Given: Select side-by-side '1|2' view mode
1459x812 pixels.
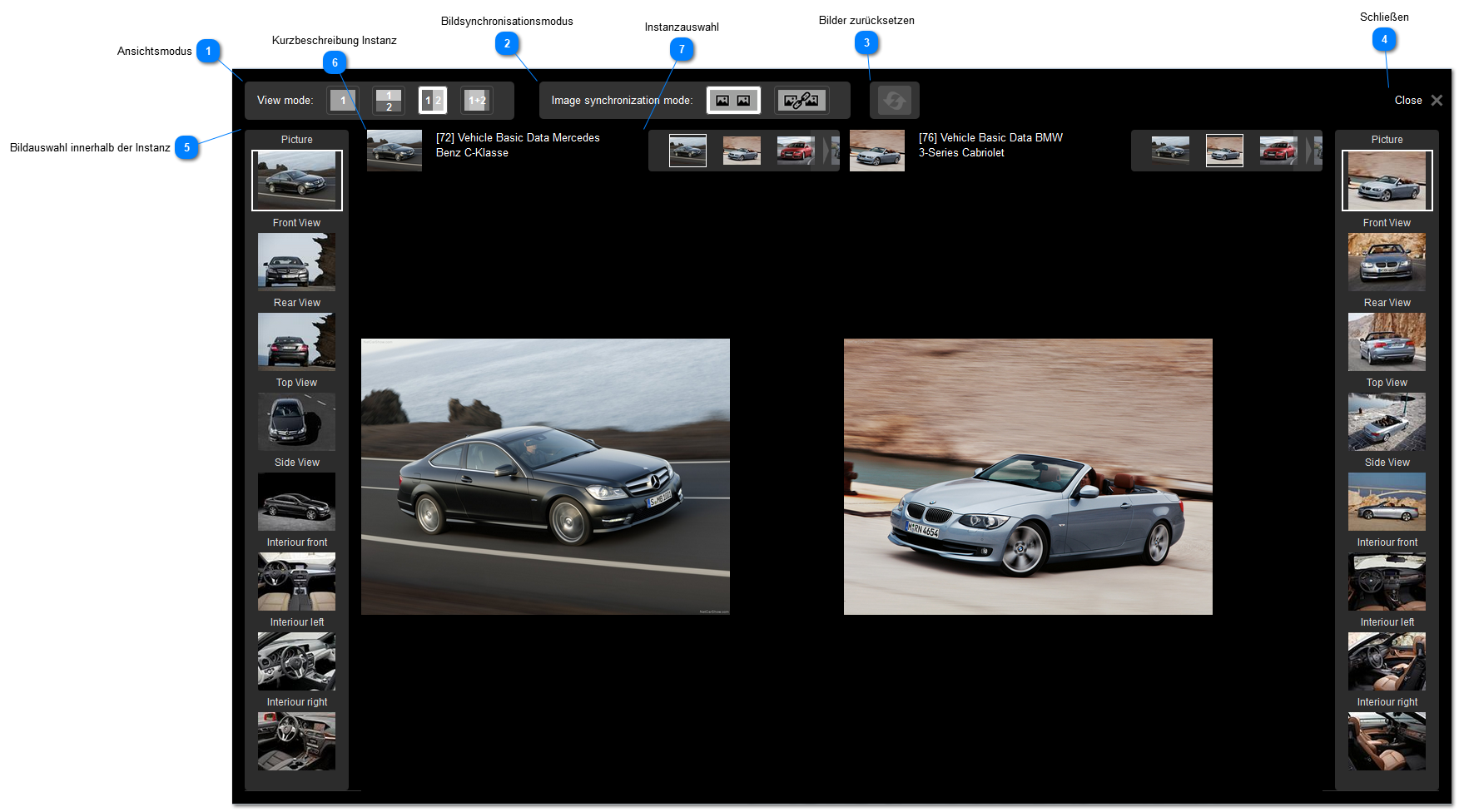Looking at the screenshot, I should click(x=433, y=101).
